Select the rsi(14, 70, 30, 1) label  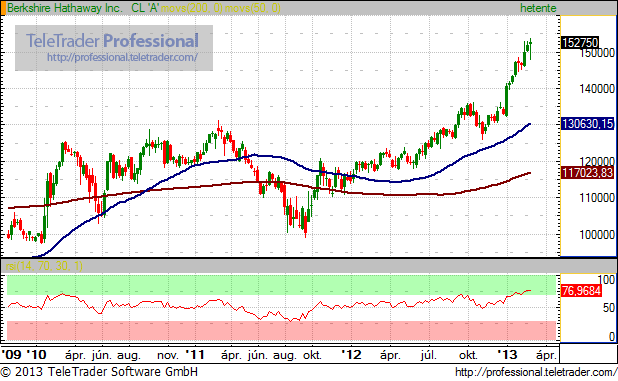coord(44,266)
